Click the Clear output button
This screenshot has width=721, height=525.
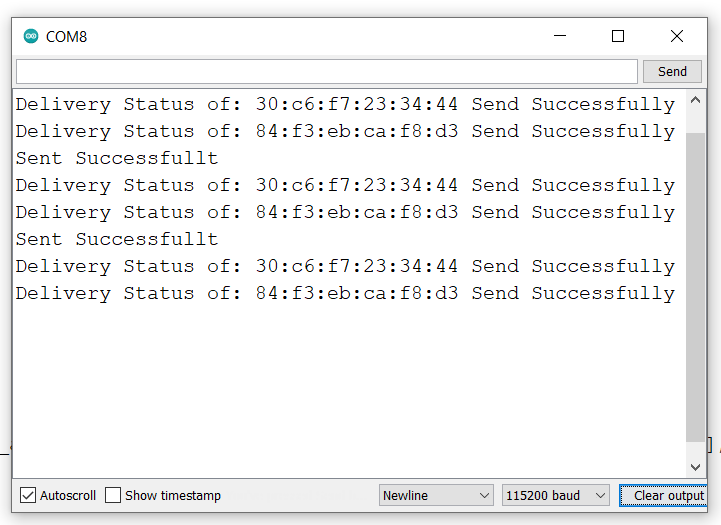pyautogui.click(x=668, y=496)
